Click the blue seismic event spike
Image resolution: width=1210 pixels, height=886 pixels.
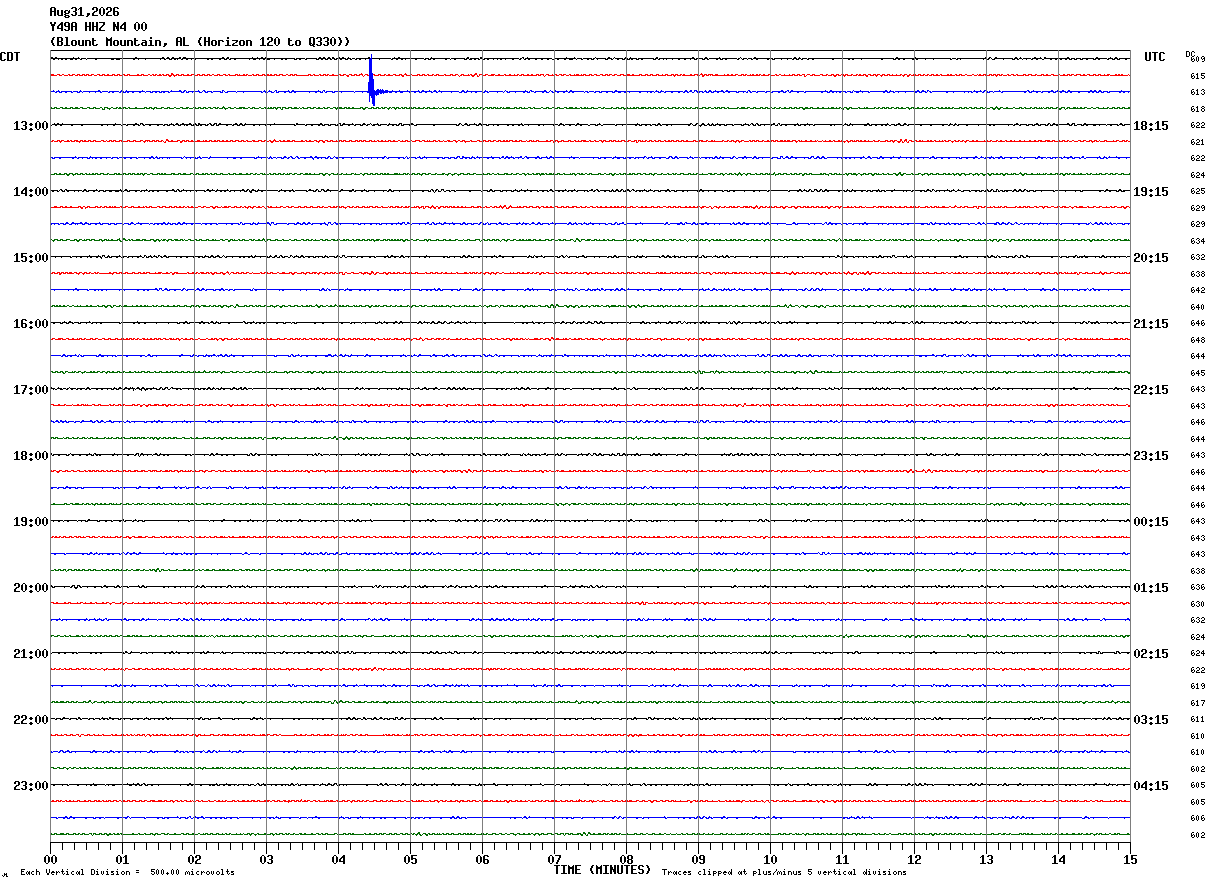(372, 81)
